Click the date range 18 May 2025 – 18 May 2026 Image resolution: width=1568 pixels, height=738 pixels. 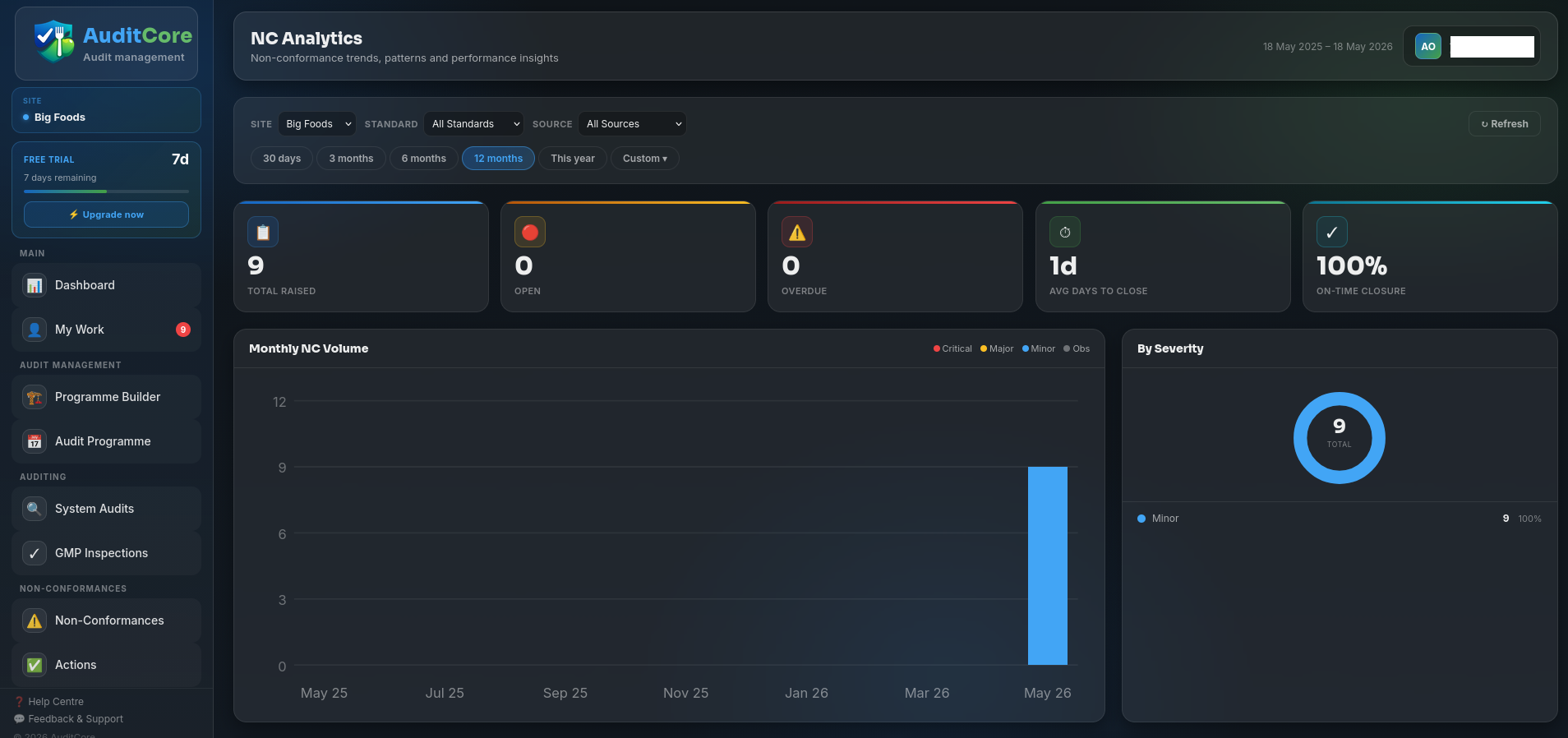(x=1328, y=47)
